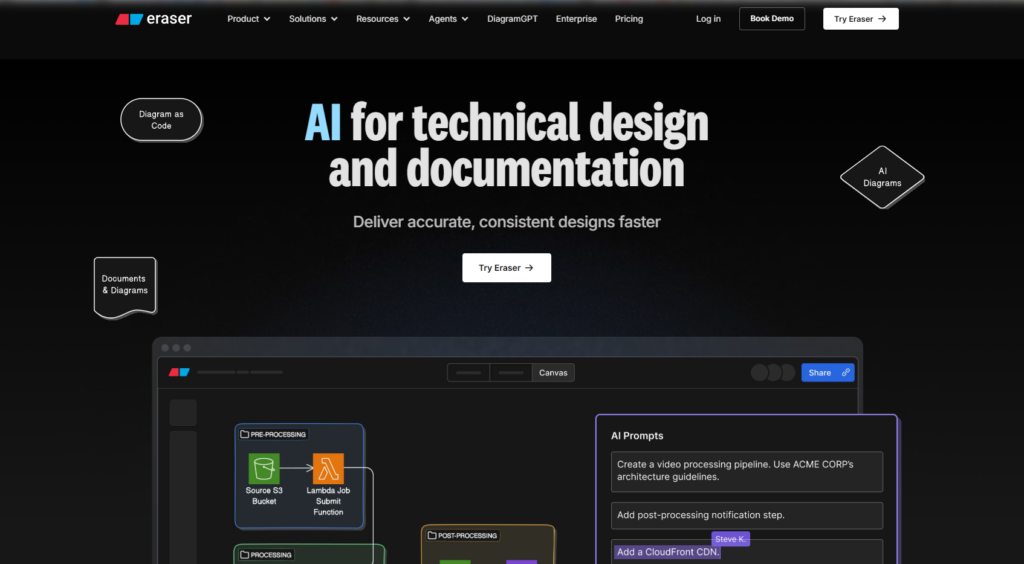Open the Resources dropdown menu

pyautogui.click(x=383, y=19)
